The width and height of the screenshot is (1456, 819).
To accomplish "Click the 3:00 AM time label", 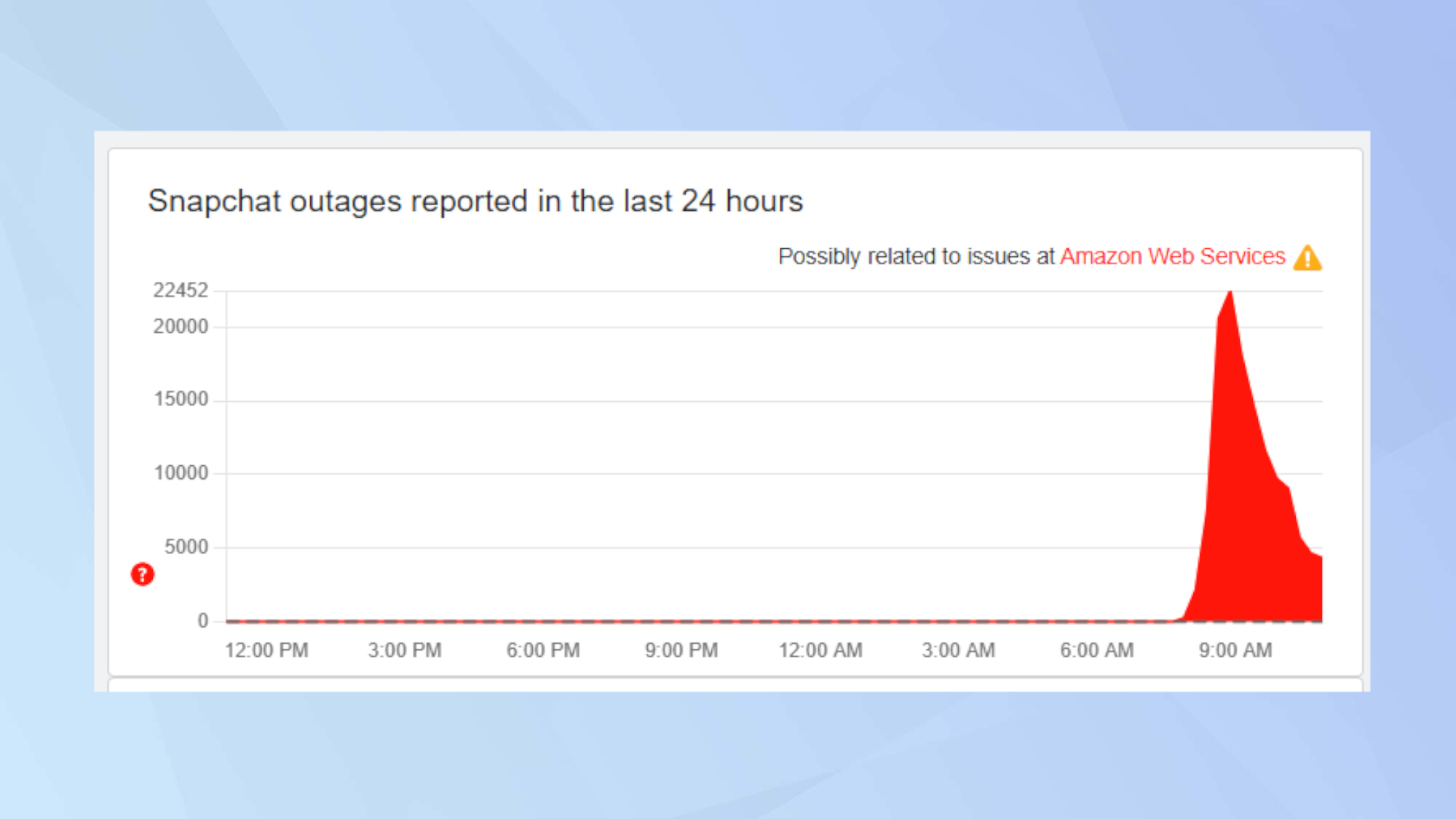I will pos(958,650).
